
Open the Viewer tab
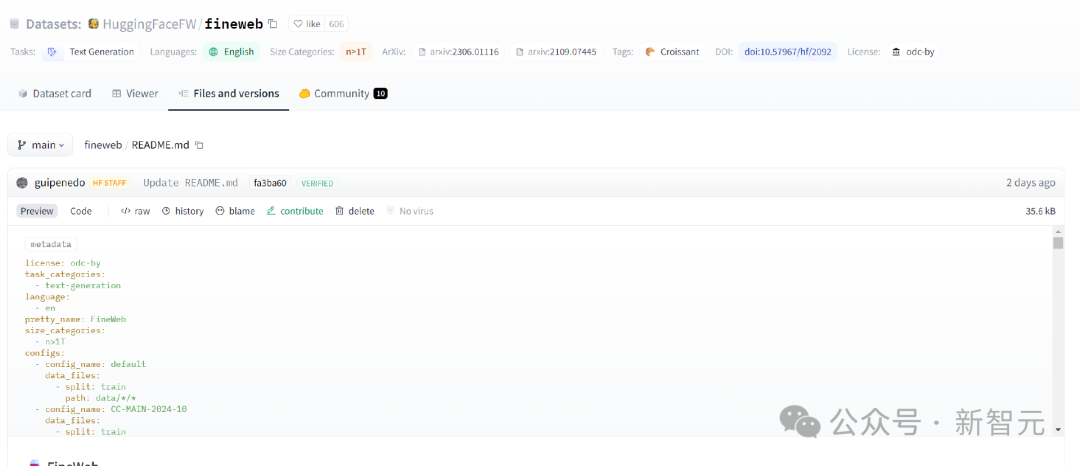(135, 93)
